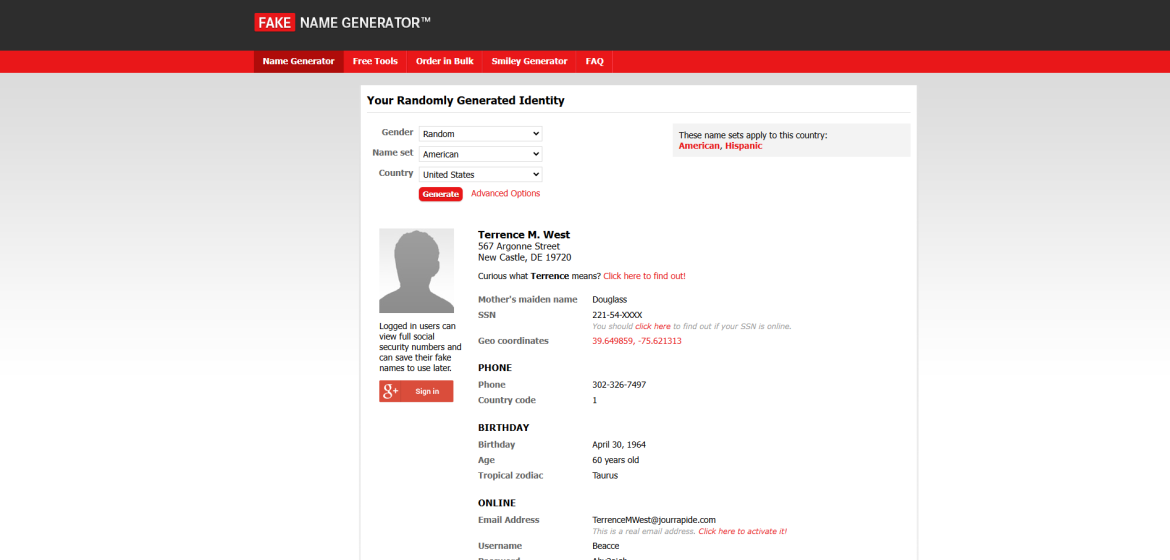
Task: Open the Advanced Options link
Action: pyautogui.click(x=505, y=193)
